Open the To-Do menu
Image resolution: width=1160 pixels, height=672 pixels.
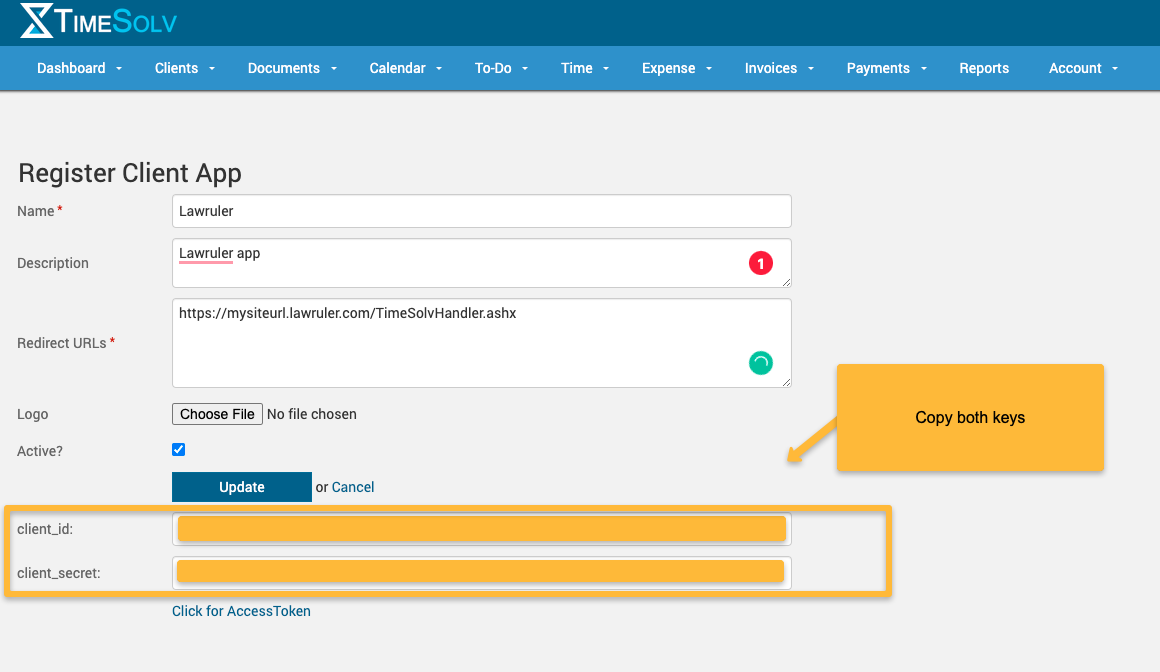coord(493,68)
